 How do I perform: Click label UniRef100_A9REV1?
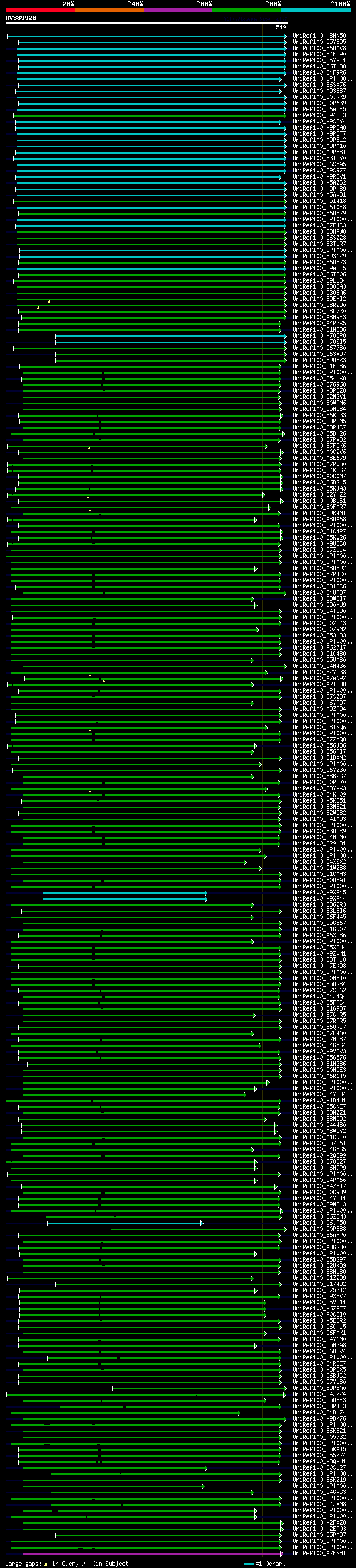pyautogui.click(x=319, y=176)
